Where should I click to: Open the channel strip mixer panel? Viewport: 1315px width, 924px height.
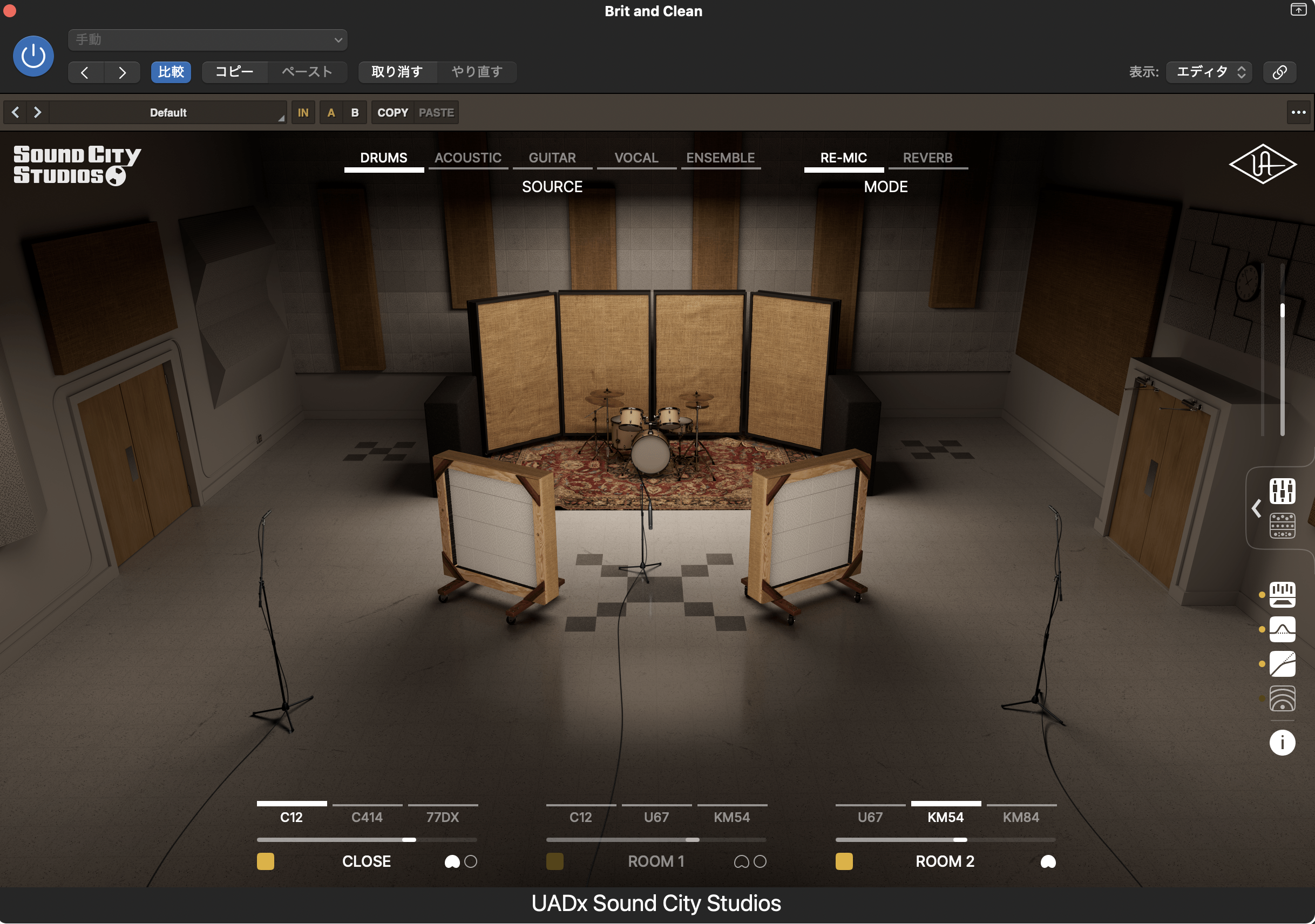point(1283,491)
